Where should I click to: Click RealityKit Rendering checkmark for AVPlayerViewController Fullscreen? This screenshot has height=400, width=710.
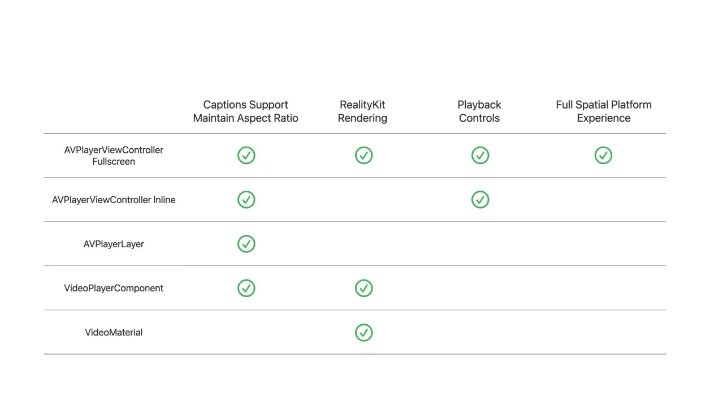tap(364, 155)
